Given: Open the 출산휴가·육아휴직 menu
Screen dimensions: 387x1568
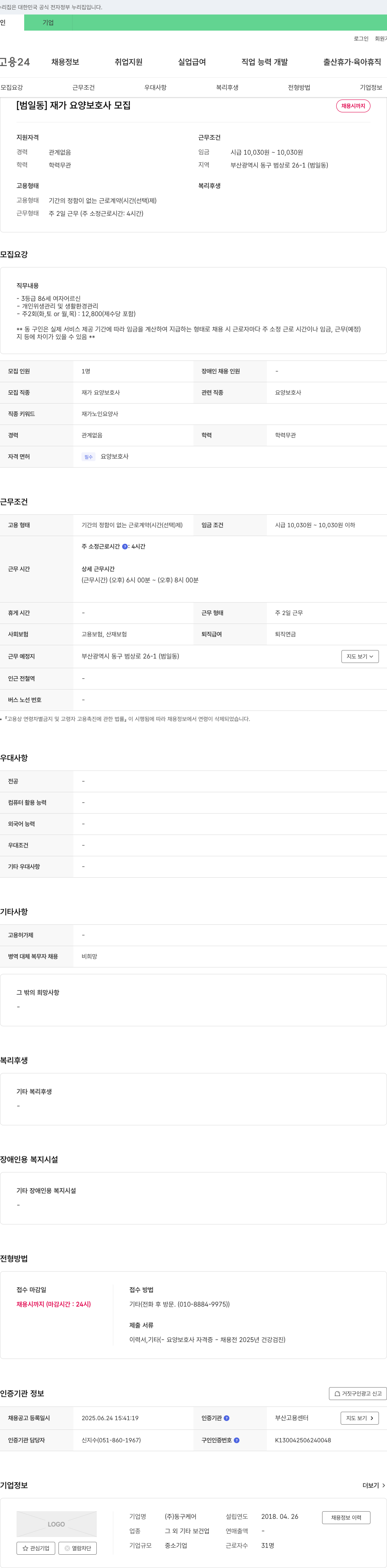Looking at the screenshot, I should (352, 62).
